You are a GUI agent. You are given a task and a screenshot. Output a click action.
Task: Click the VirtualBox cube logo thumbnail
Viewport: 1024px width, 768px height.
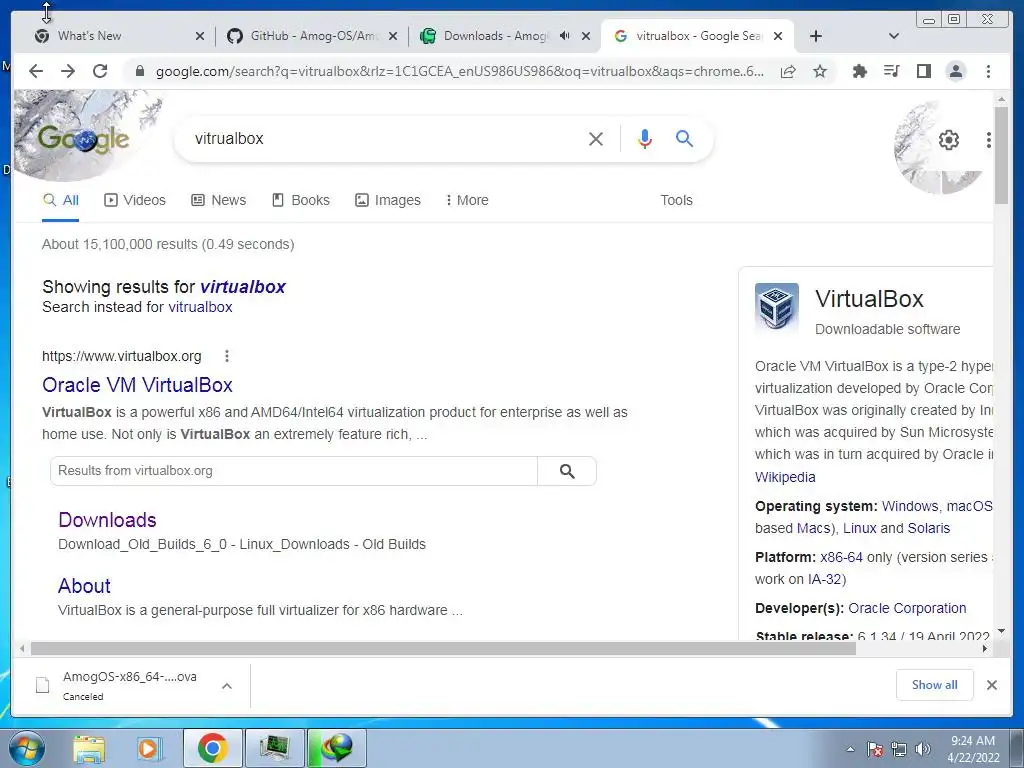(776, 306)
